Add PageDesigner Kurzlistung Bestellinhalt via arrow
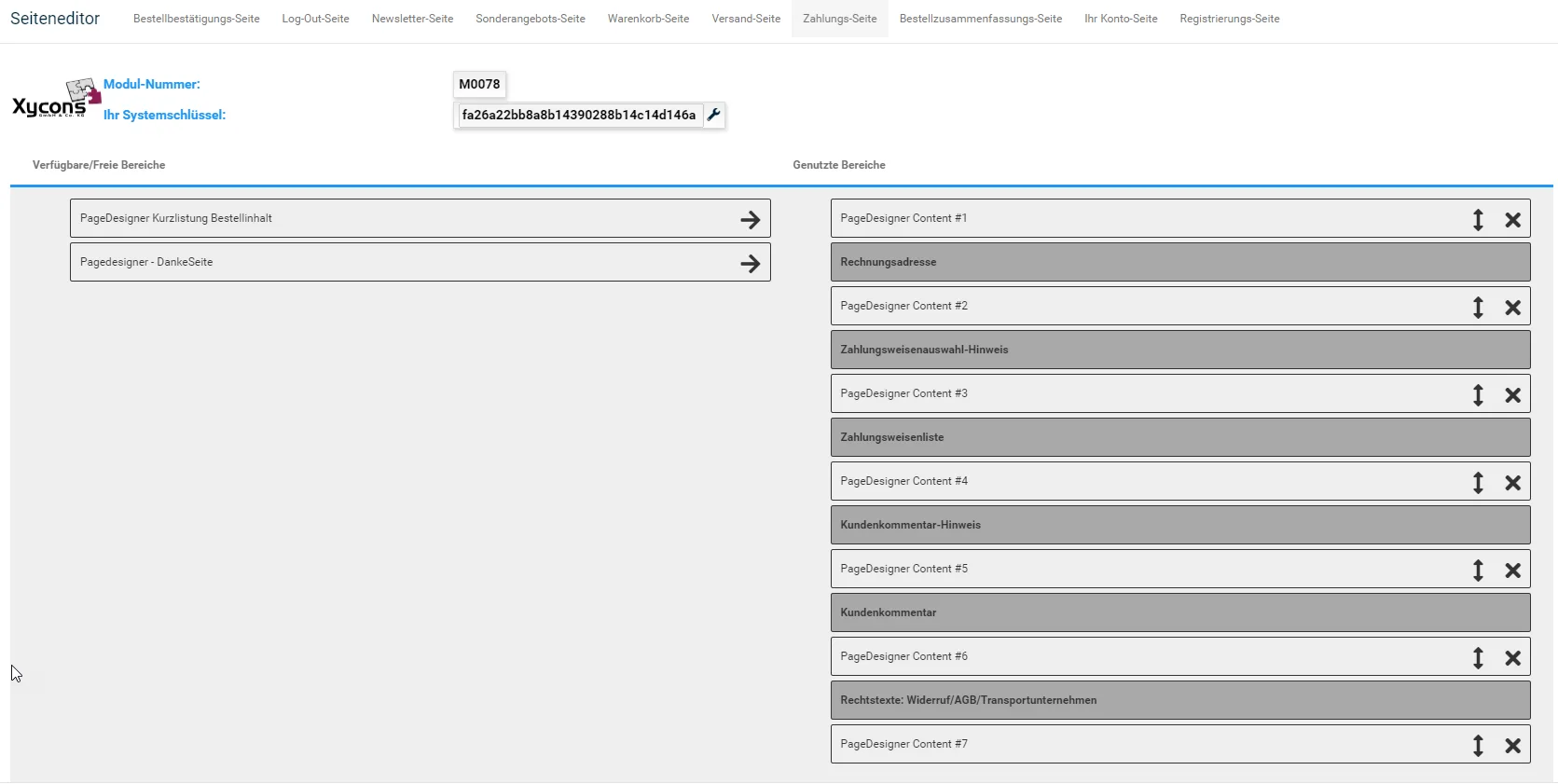Screen dimensions: 1558x784 (x=751, y=220)
